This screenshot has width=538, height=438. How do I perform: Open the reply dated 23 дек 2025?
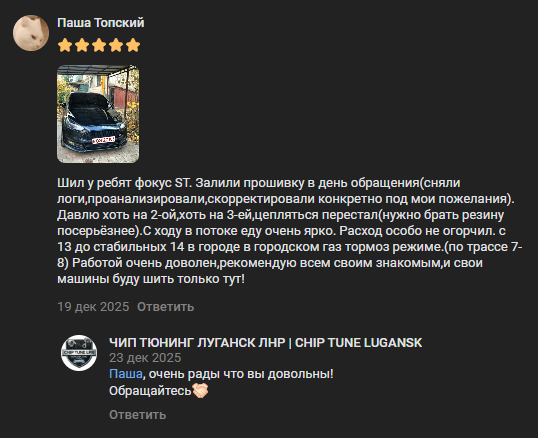point(145,358)
